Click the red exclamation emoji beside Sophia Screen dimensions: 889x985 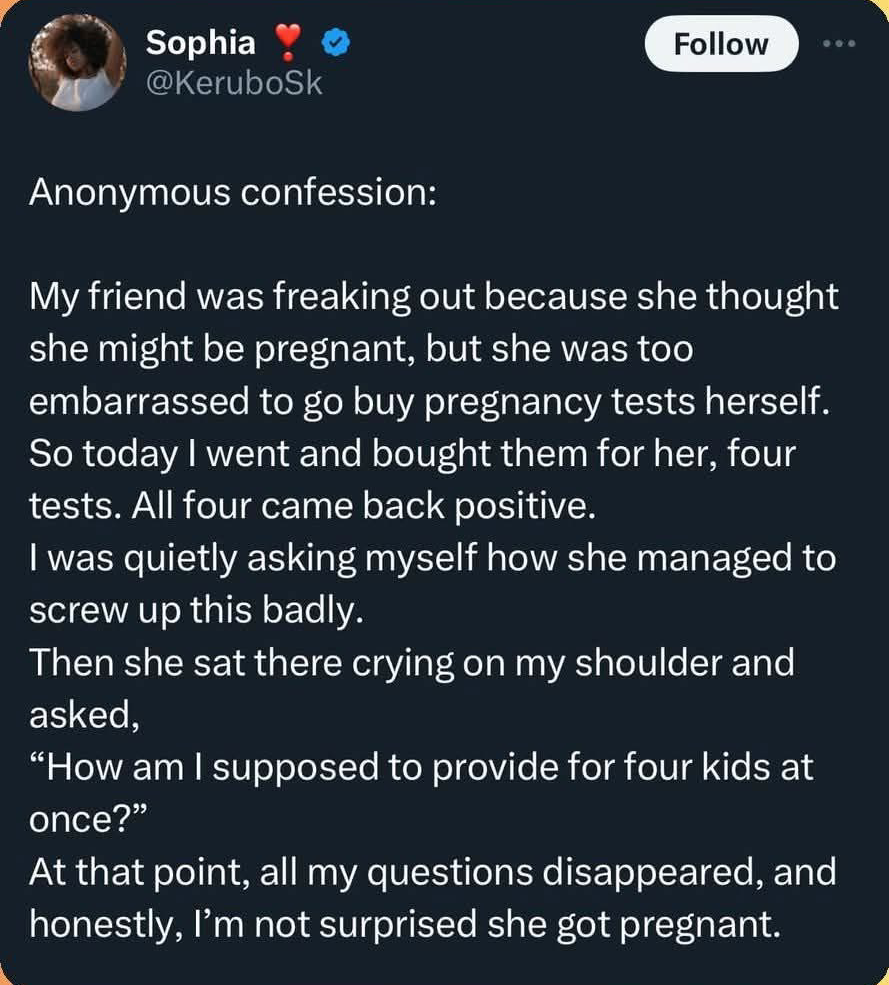click(x=290, y=43)
